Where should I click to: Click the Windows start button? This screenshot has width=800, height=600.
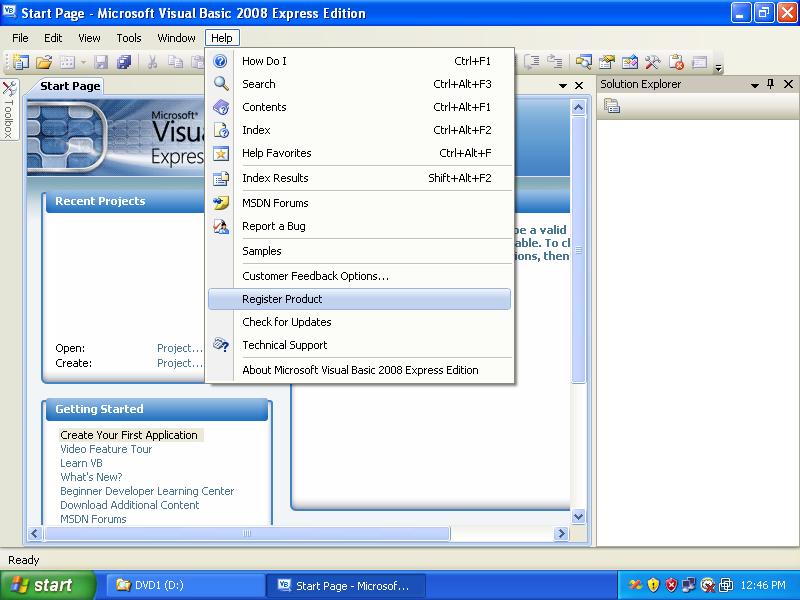tap(48, 585)
